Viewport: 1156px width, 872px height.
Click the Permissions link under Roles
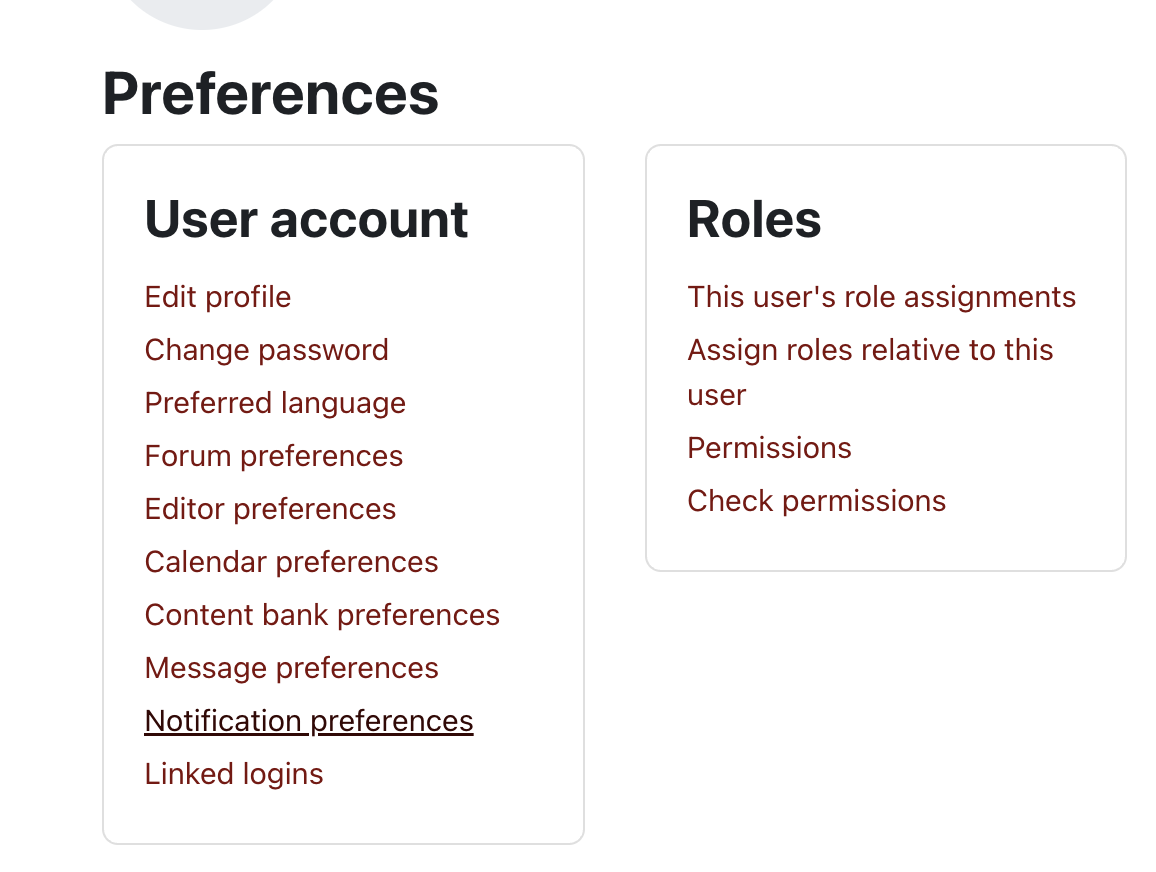pyautogui.click(x=769, y=448)
